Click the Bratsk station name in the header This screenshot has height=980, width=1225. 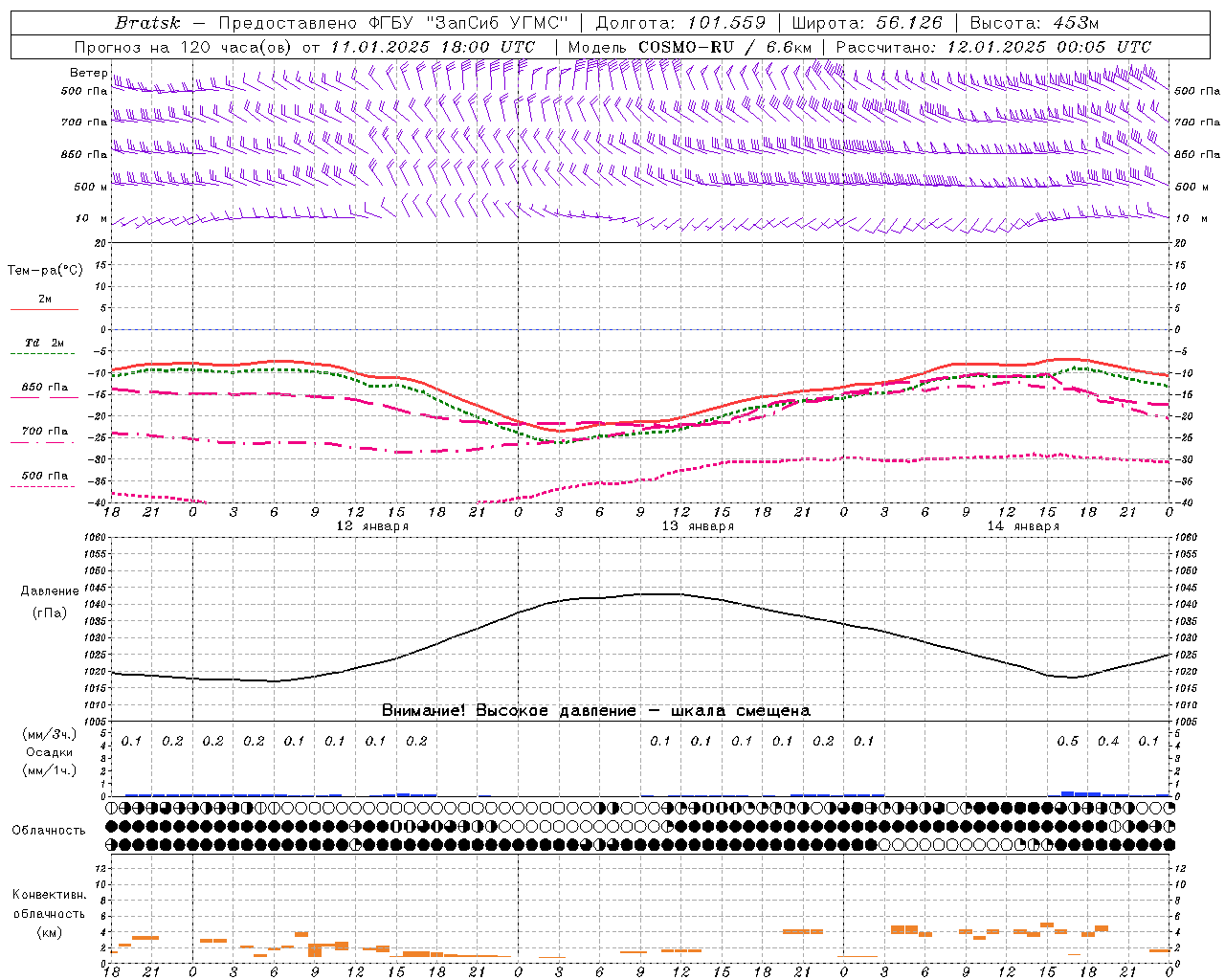coord(147,23)
